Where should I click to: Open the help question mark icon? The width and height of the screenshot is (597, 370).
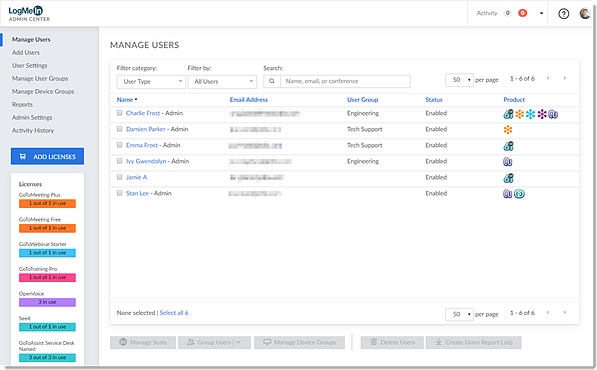point(563,14)
